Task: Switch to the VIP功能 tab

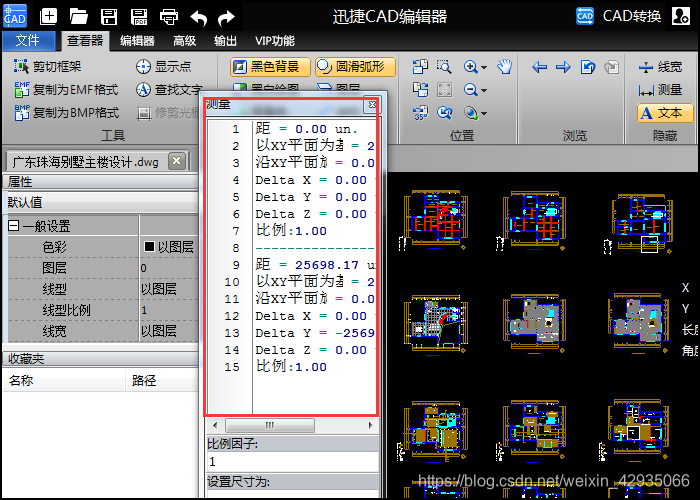Action: point(275,41)
